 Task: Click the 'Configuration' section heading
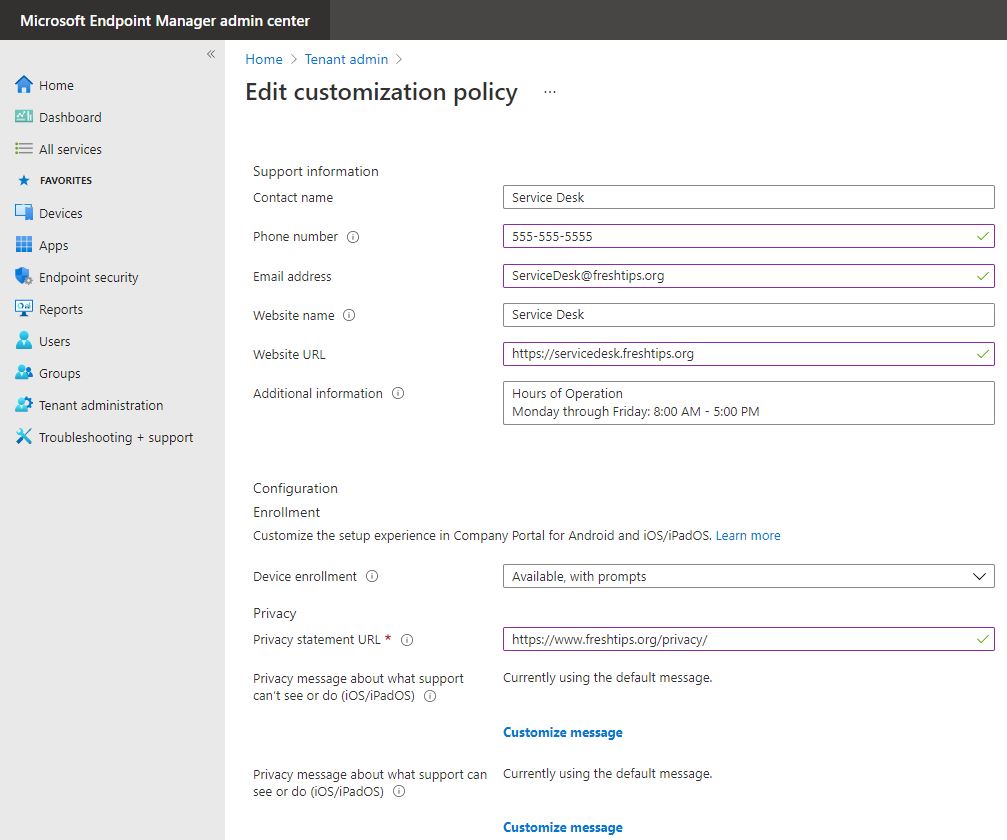click(x=295, y=488)
